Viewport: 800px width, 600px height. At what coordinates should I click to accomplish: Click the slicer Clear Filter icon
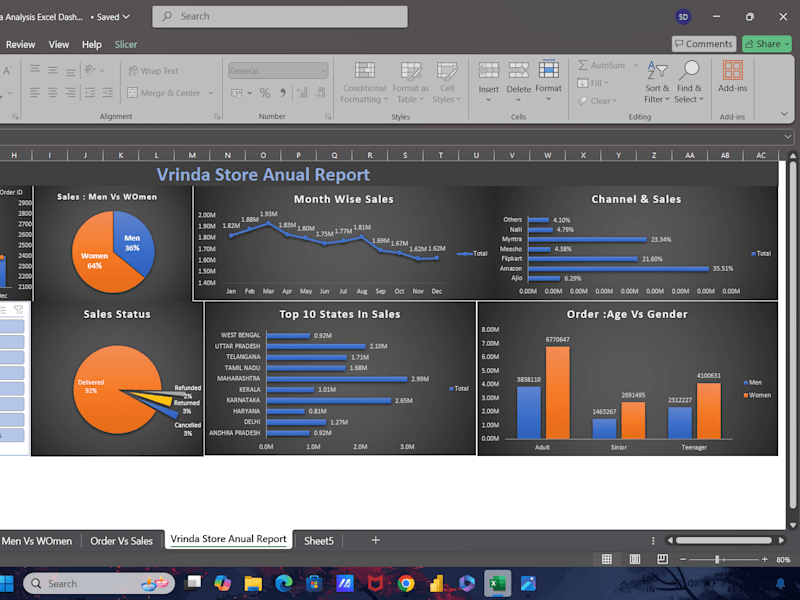(19, 310)
